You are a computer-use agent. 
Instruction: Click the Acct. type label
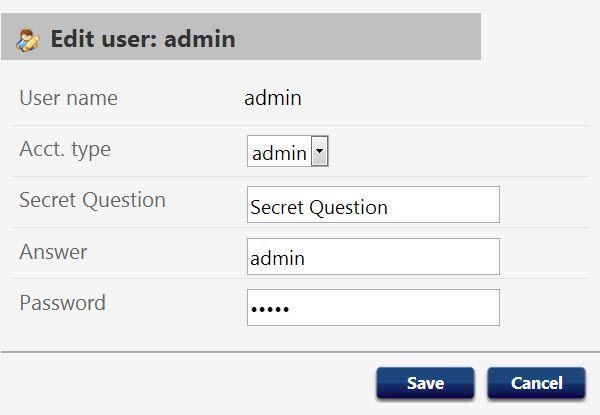pos(65,150)
